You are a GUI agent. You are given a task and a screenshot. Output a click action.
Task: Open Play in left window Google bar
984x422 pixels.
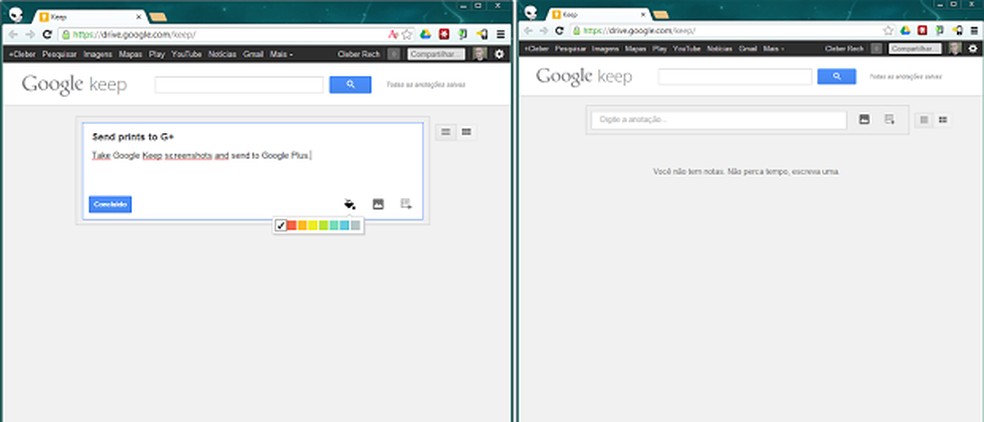[x=157, y=55]
